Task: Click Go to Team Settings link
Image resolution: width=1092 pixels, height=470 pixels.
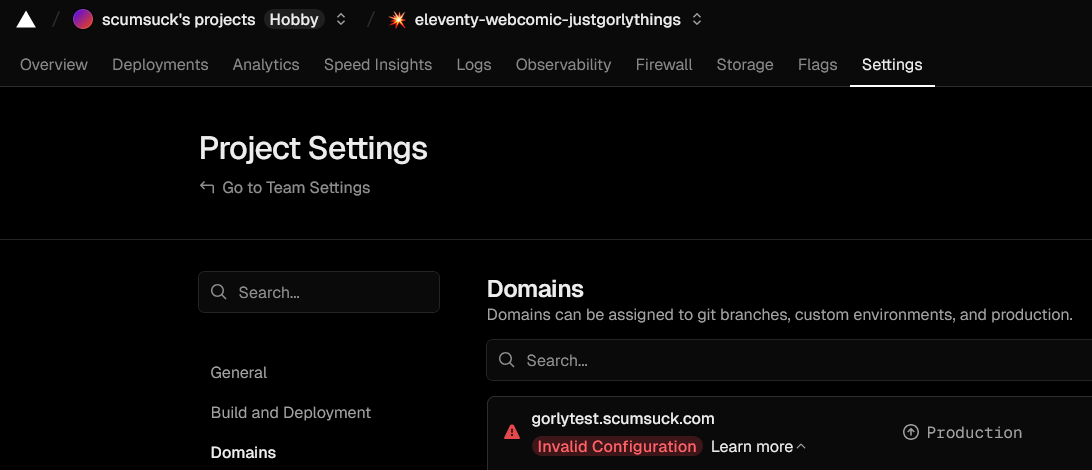Action: click(x=296, y=187)
